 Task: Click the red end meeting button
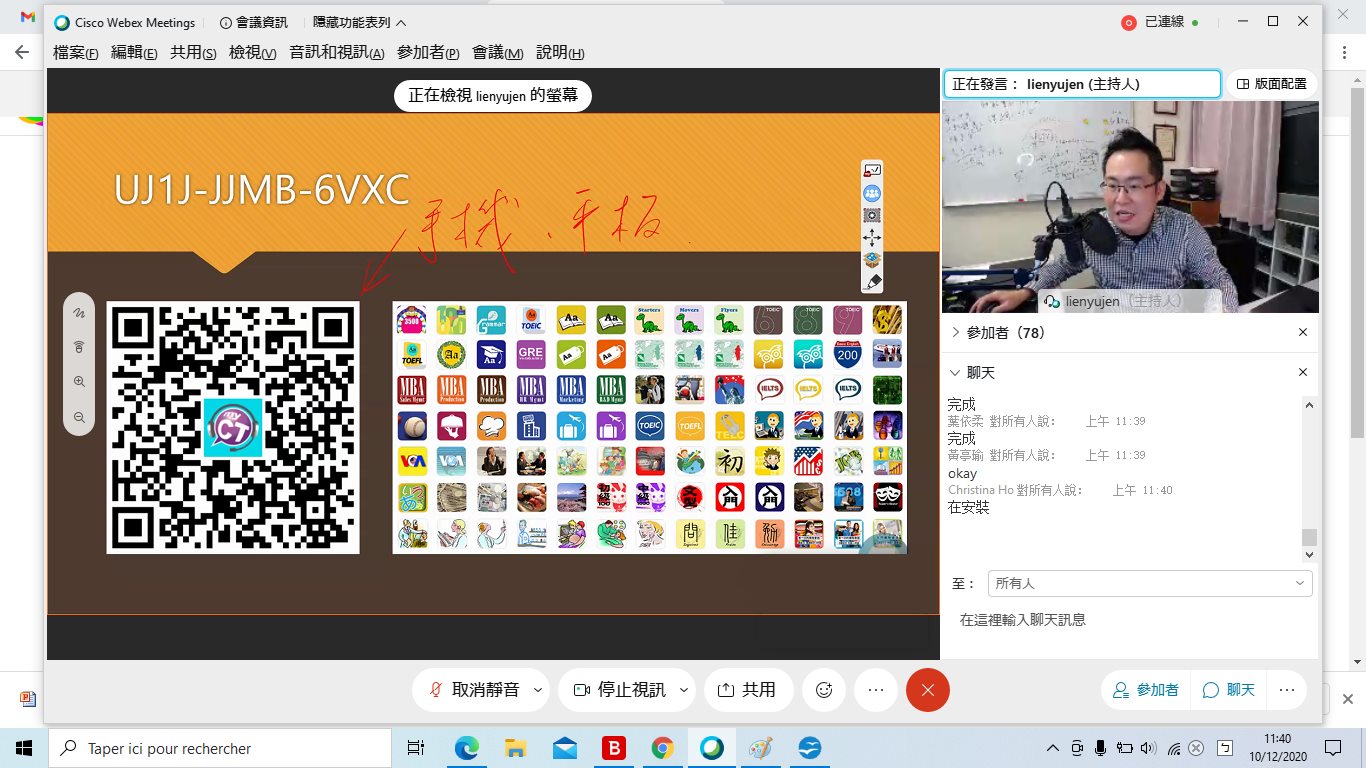[x=927, y=690]
